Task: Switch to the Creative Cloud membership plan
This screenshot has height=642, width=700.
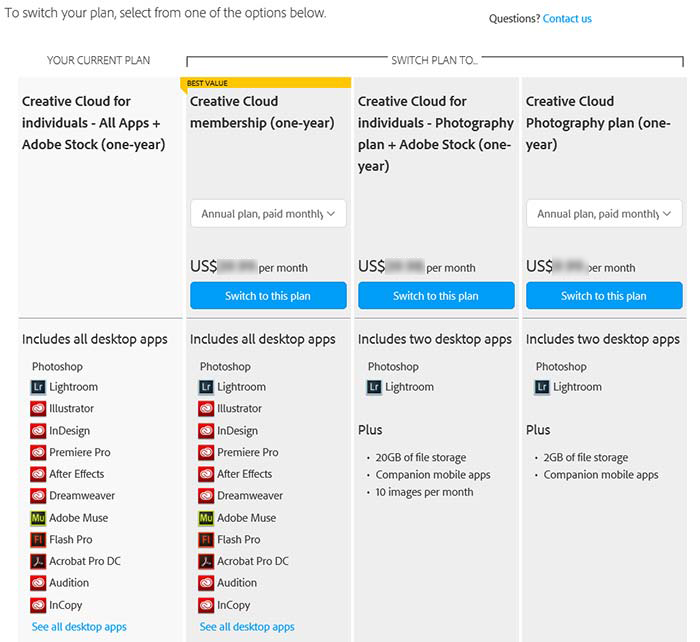Action: click(268, 296)
